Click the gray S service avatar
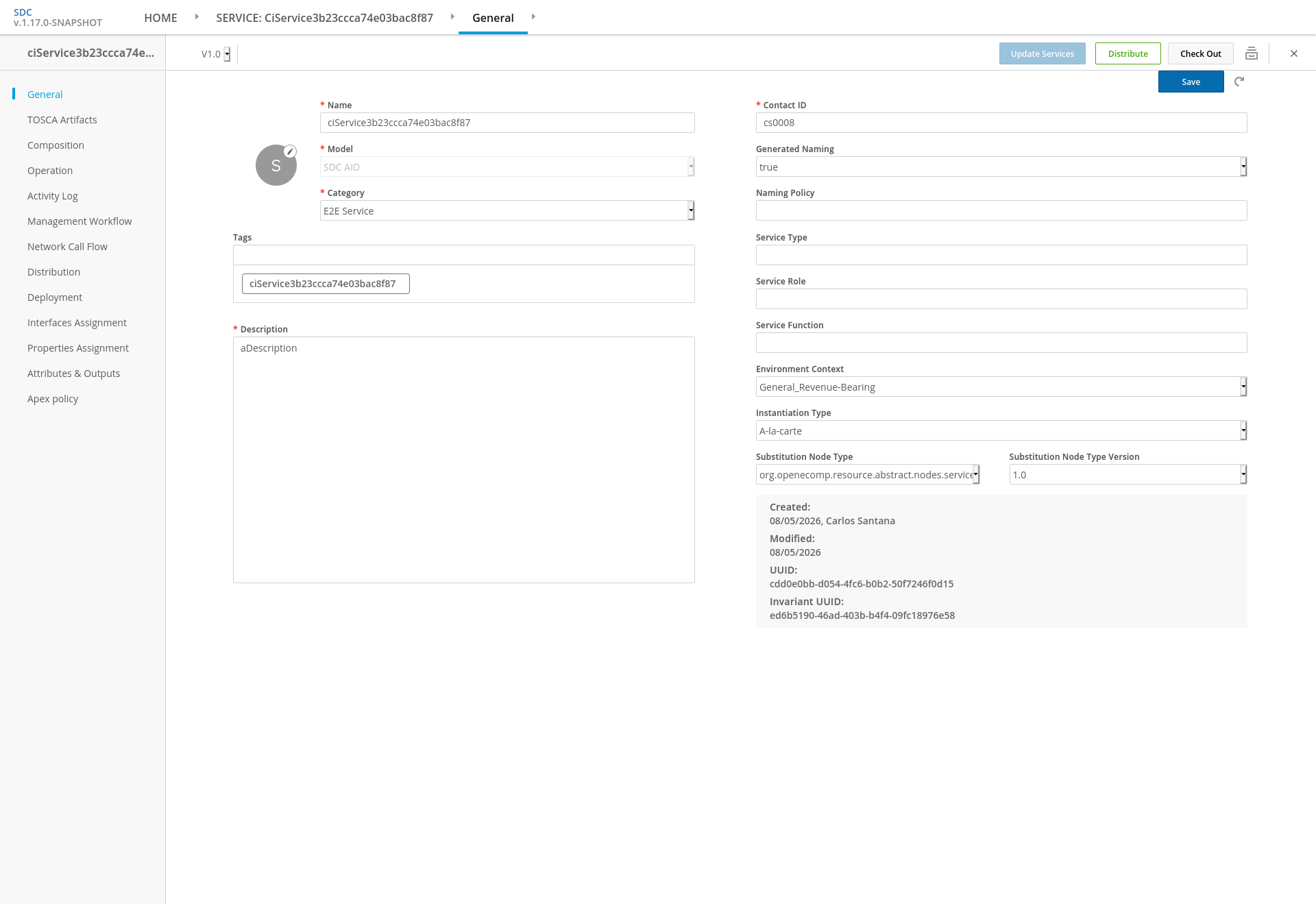The height and width of the screenshot is (904, 1316). 276,165
